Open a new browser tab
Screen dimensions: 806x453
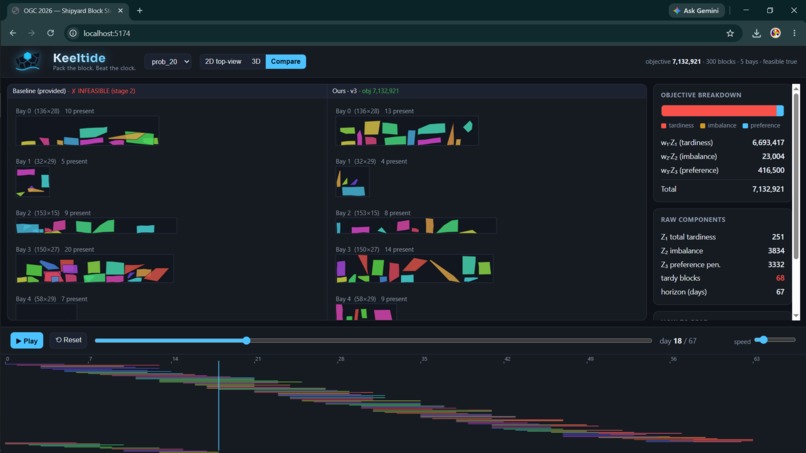pos(139,10)
